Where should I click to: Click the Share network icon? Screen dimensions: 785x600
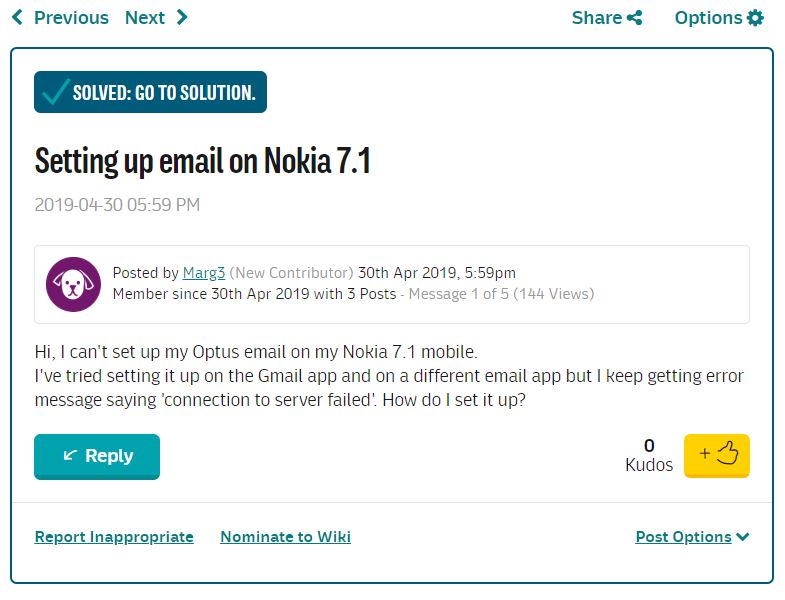pyautogui.click(x=635, y=18)
